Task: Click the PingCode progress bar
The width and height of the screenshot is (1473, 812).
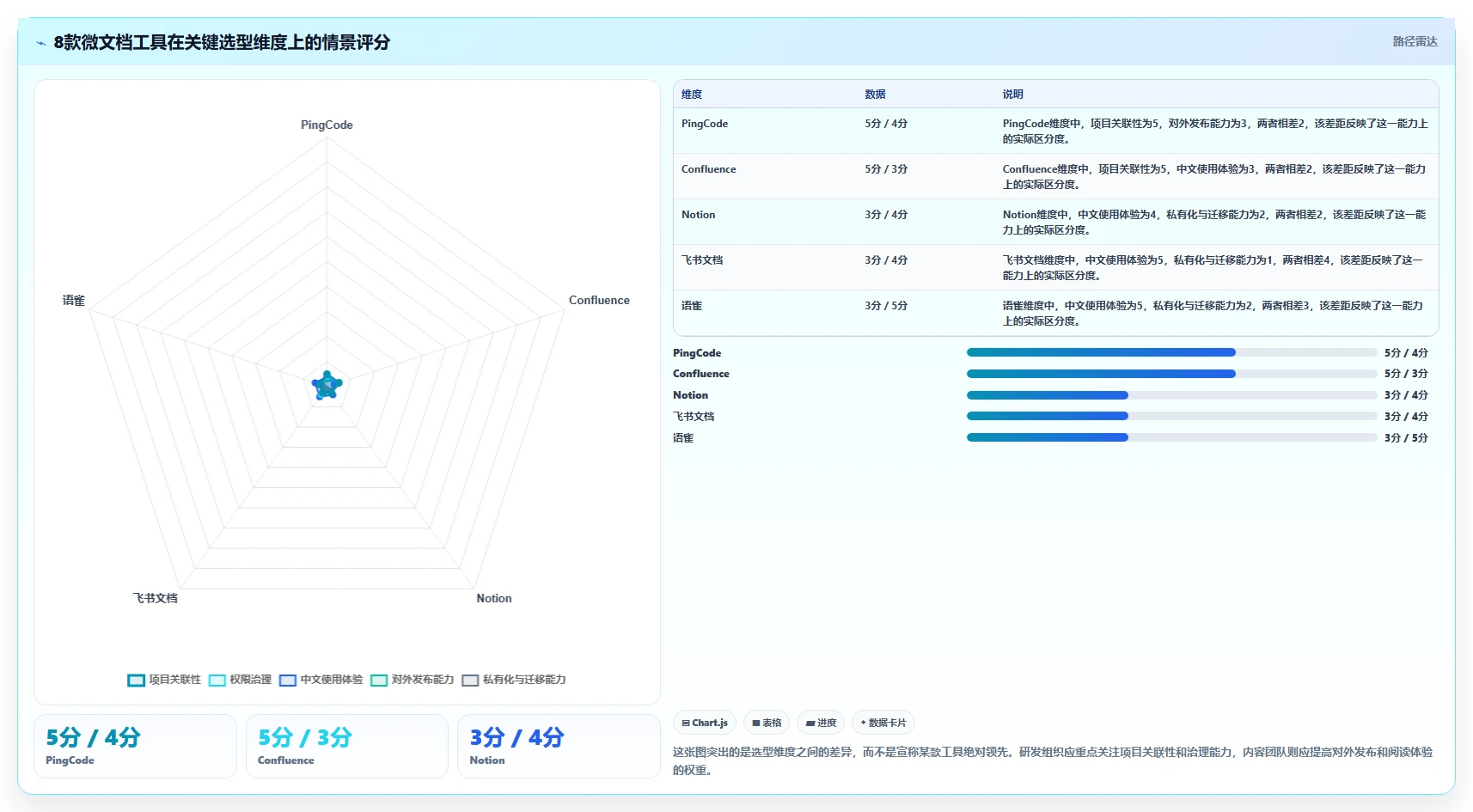Action: tap(1171, 352)
